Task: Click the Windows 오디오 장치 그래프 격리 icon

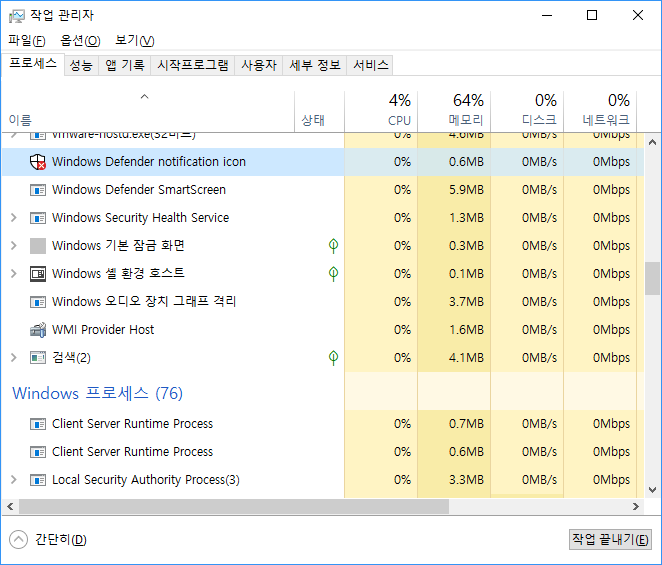Action: (38, 302)
